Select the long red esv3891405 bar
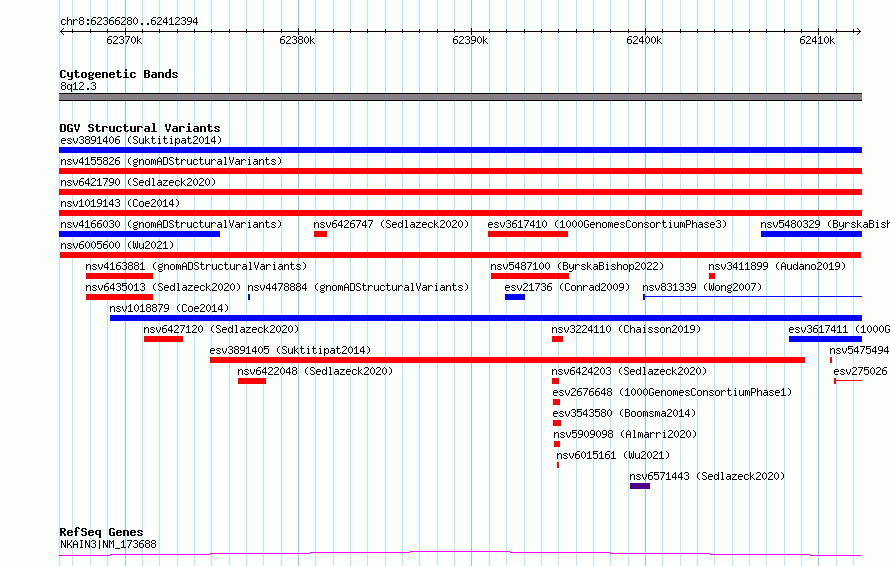Image resolution: width=890 pixels, height=566 pixels. pos(507,360)
